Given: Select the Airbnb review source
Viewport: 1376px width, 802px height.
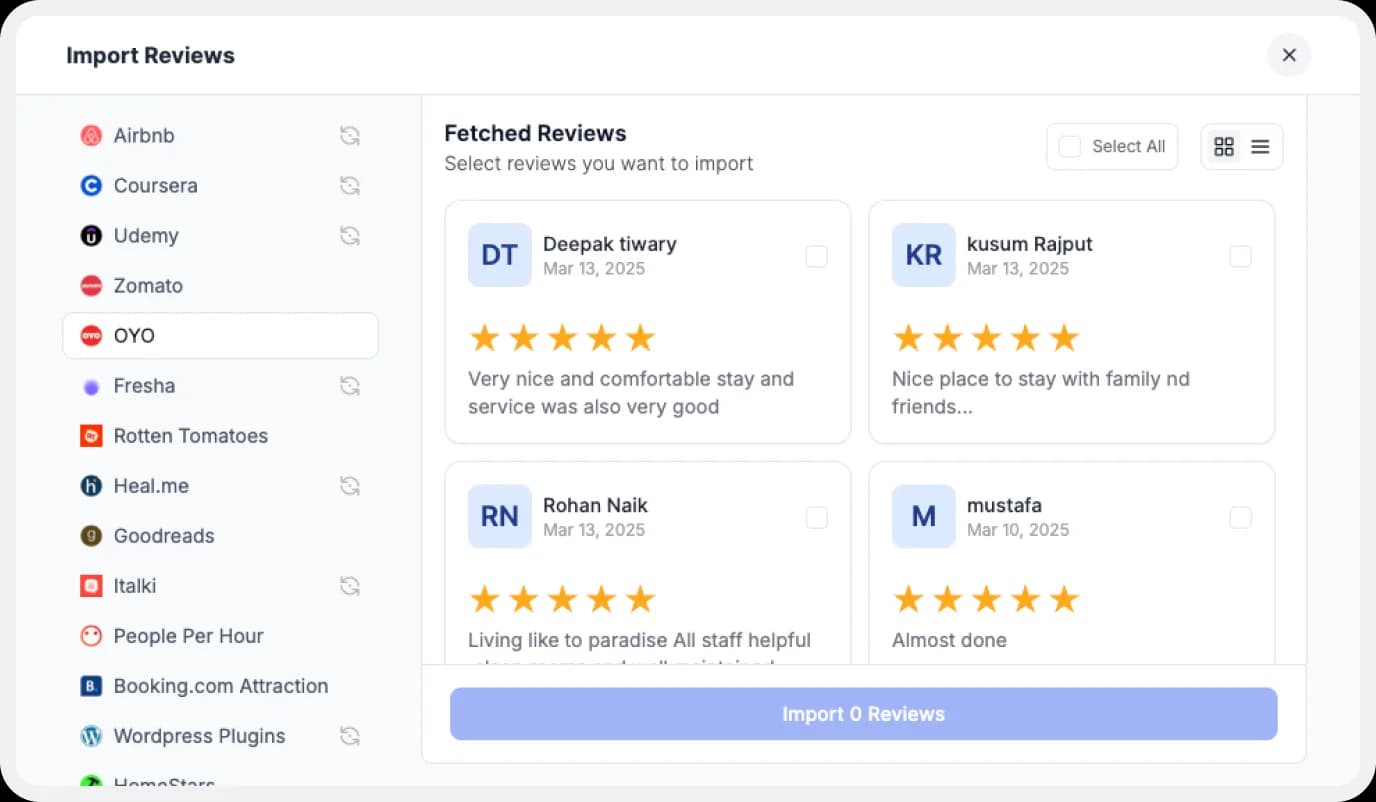Looking at the screenshot, I should click(x=144, y=135).
